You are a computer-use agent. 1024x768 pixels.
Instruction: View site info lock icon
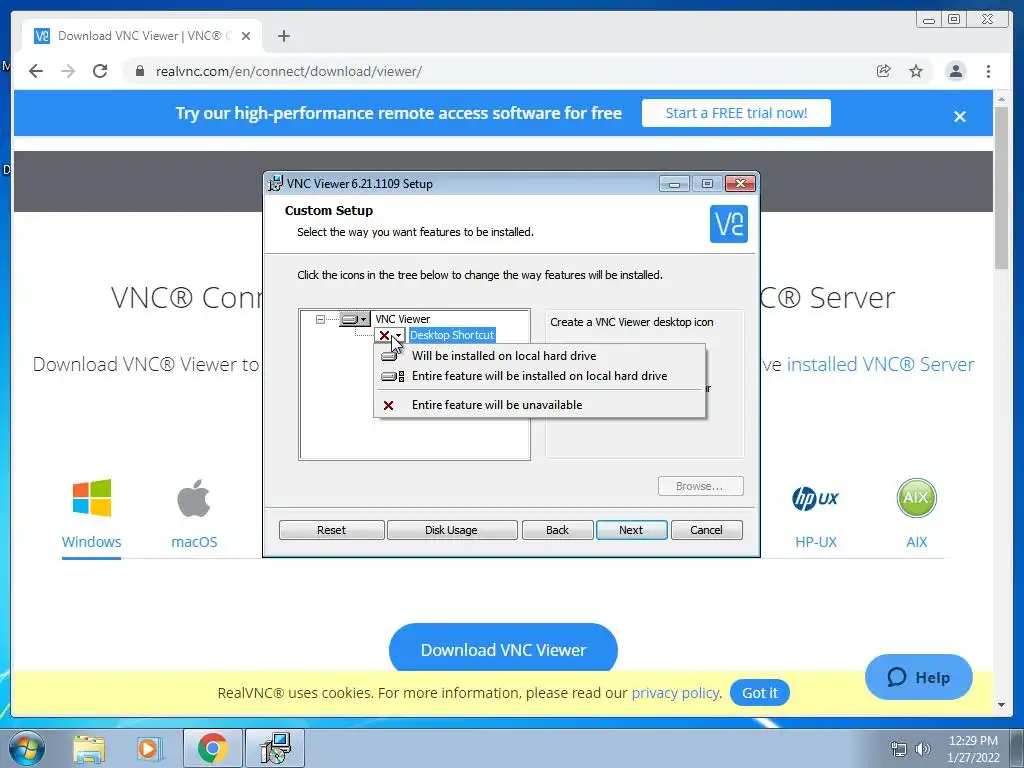[139, 71]
